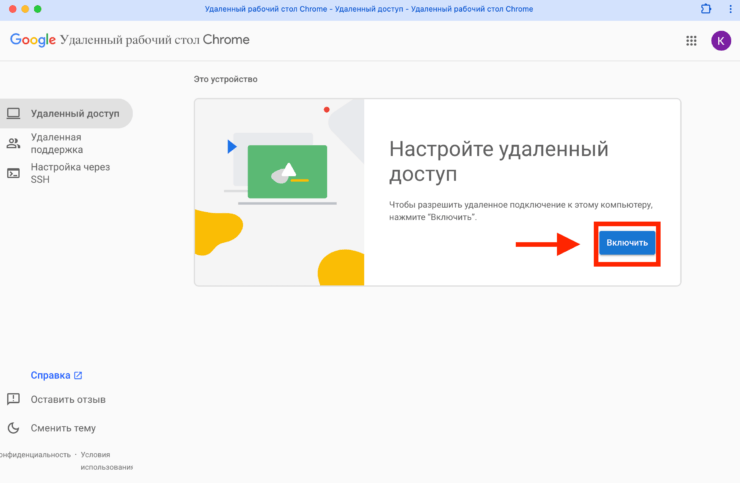Click Оставить отзыв feedback item
The width and height of the screenshot is (740, 483).
[68, 399]
